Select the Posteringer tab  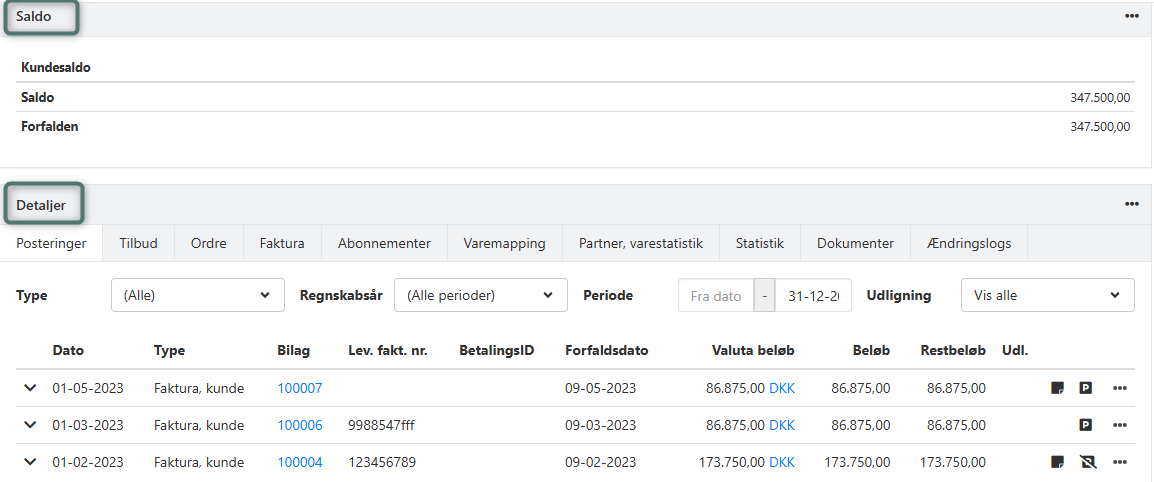51,244
